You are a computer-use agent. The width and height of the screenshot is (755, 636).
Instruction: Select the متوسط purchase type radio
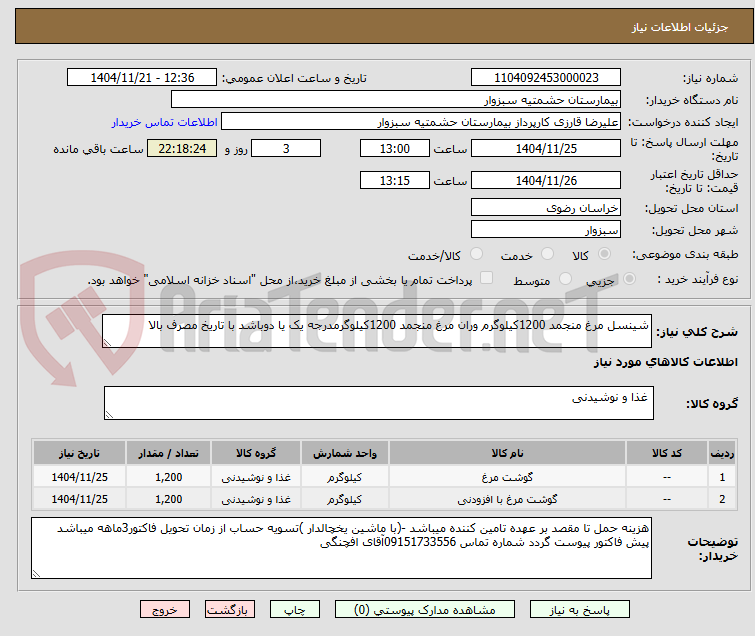565,279
